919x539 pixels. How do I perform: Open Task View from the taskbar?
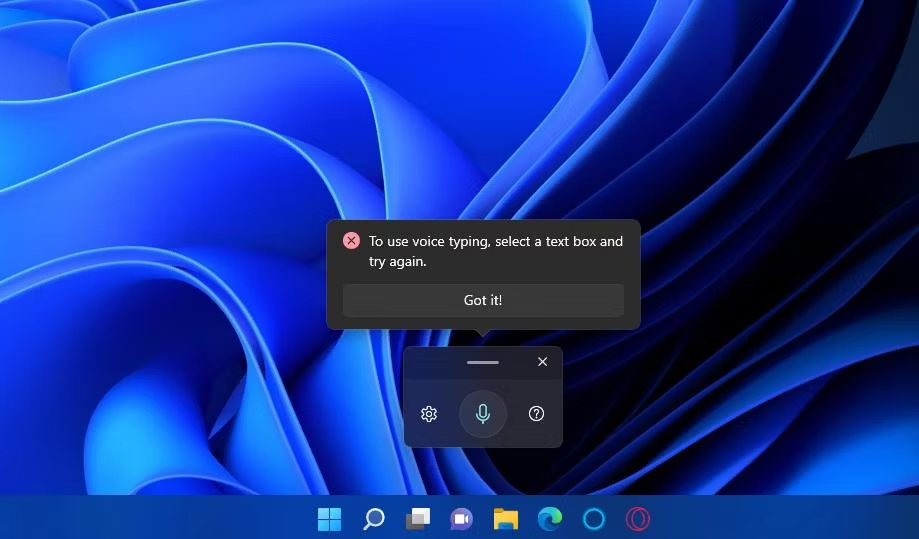[418, 519]
